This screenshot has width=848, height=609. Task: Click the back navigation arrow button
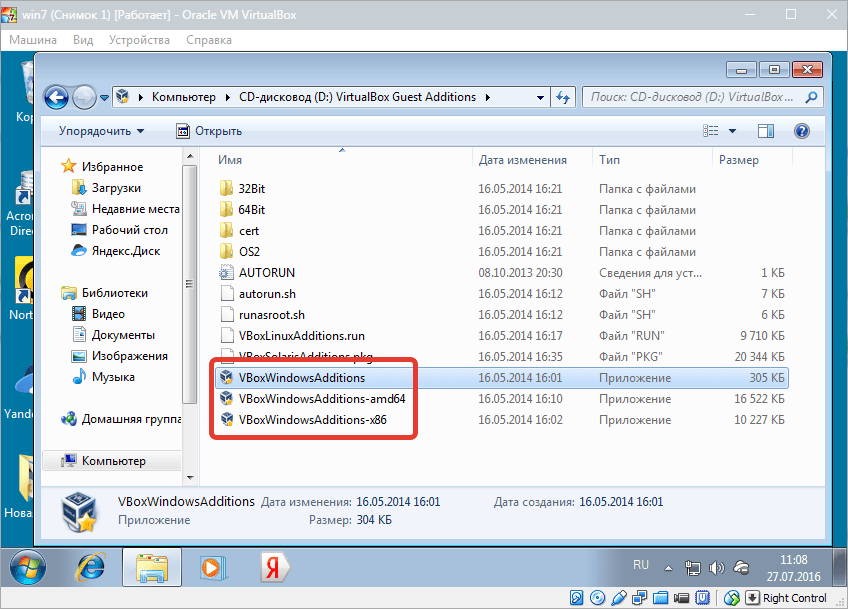tap(57, 97)
